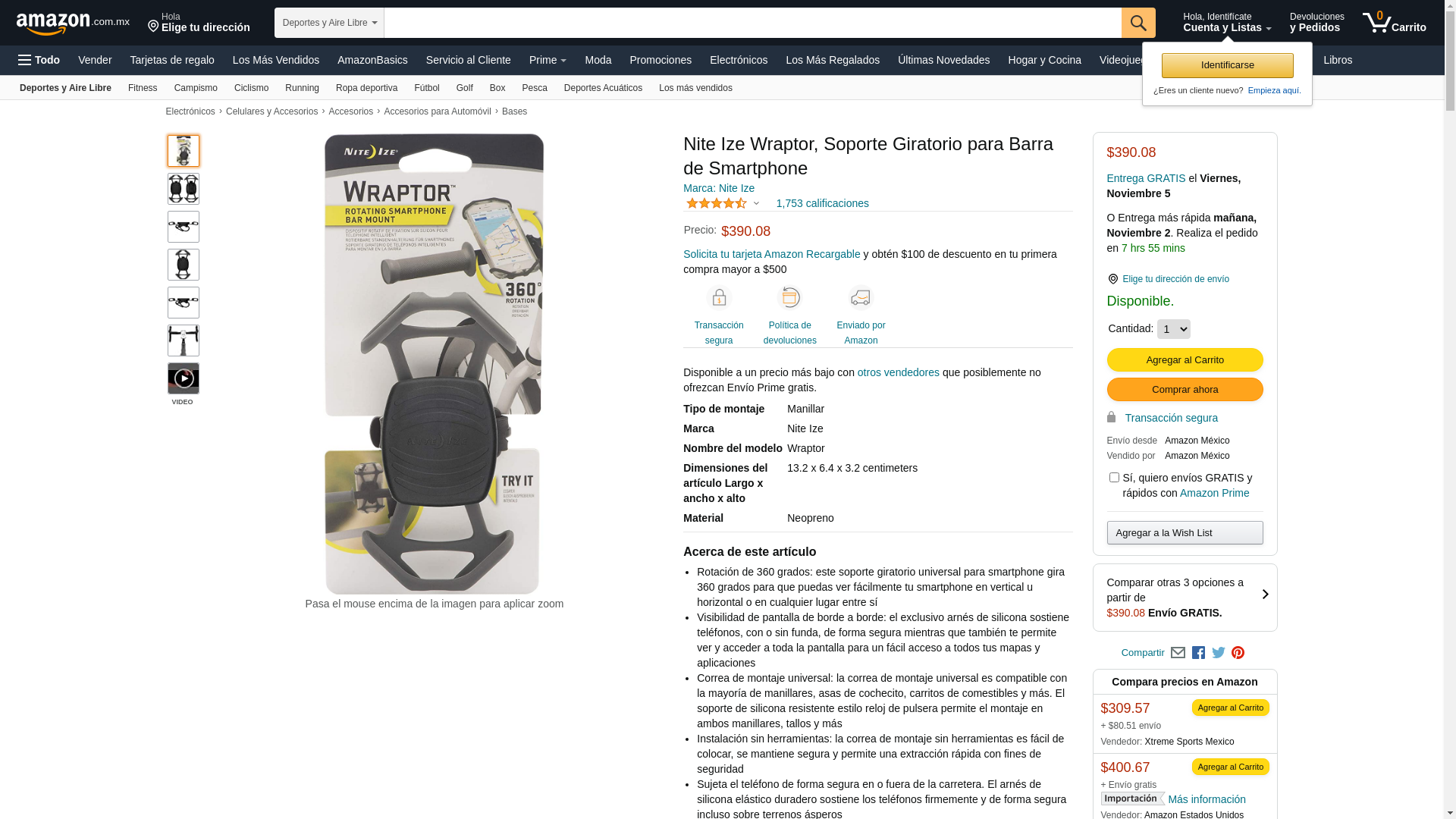
Task: Click the Amazon.com.mx logo
Action: click(73, 24)
